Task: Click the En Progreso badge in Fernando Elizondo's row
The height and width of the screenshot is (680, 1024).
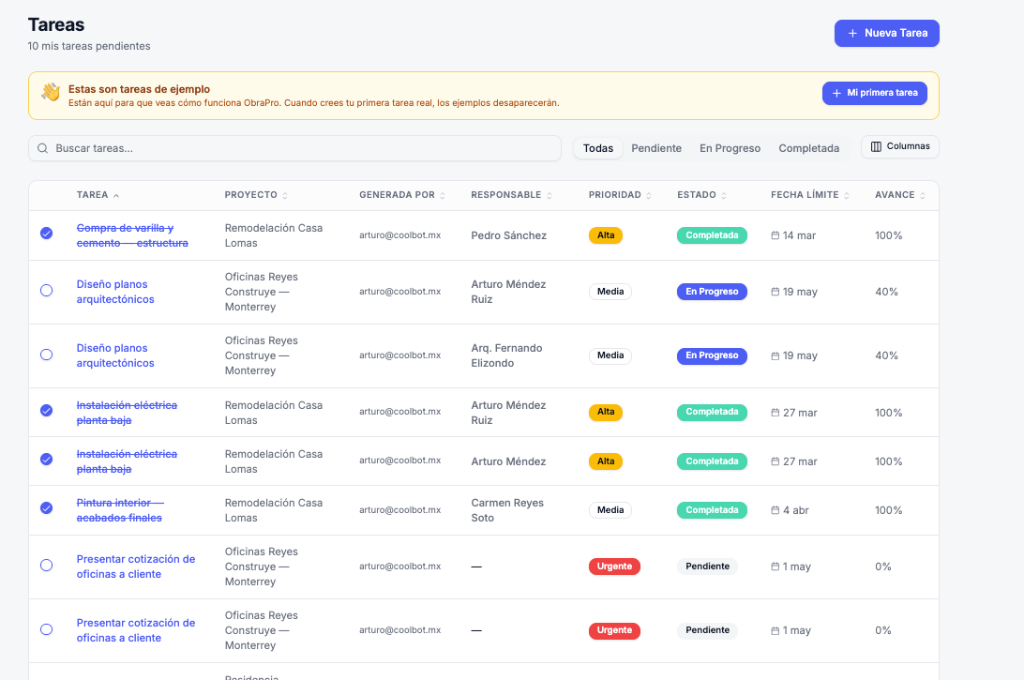Action: [712, 356]
